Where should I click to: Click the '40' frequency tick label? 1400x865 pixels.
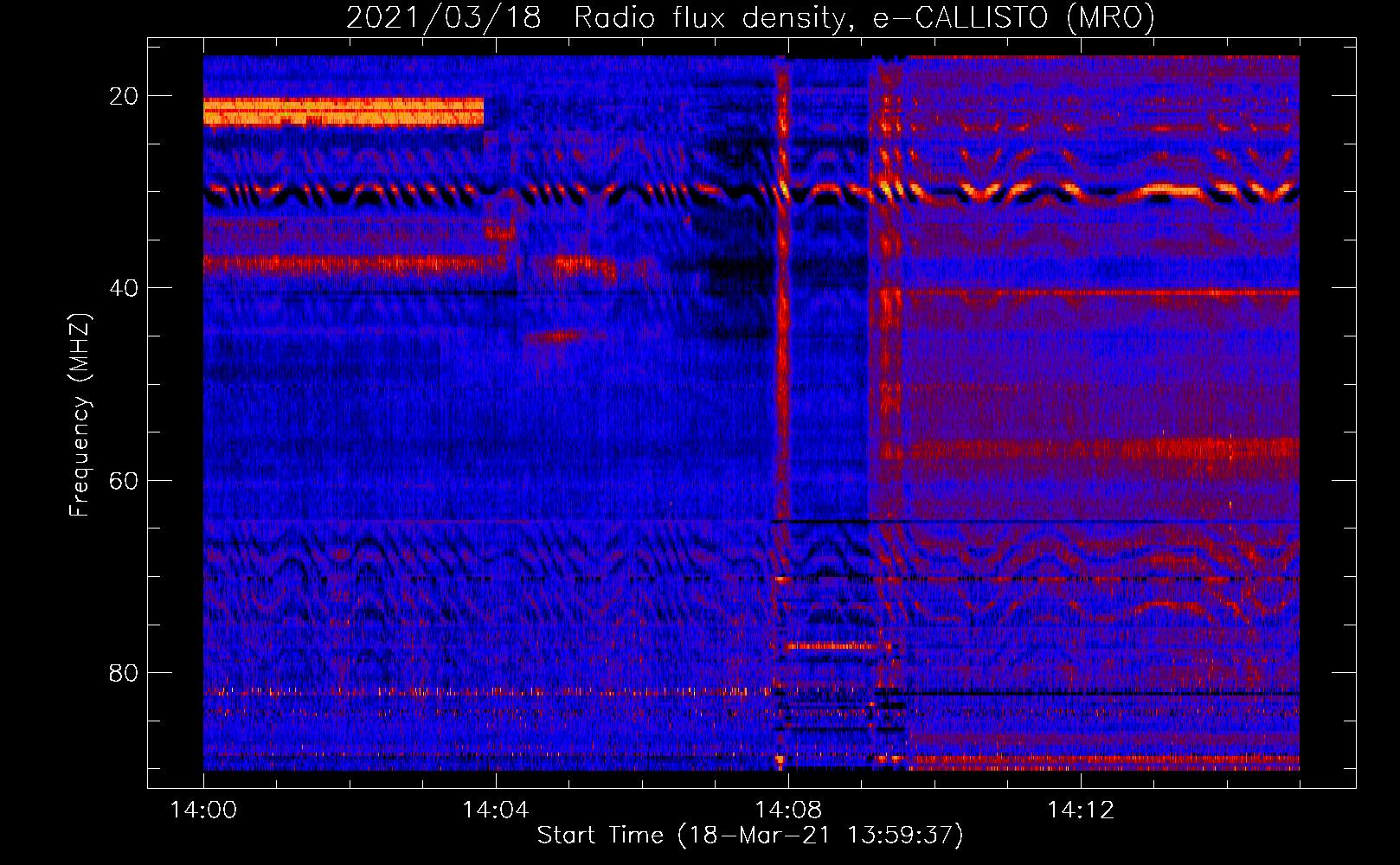124,288
